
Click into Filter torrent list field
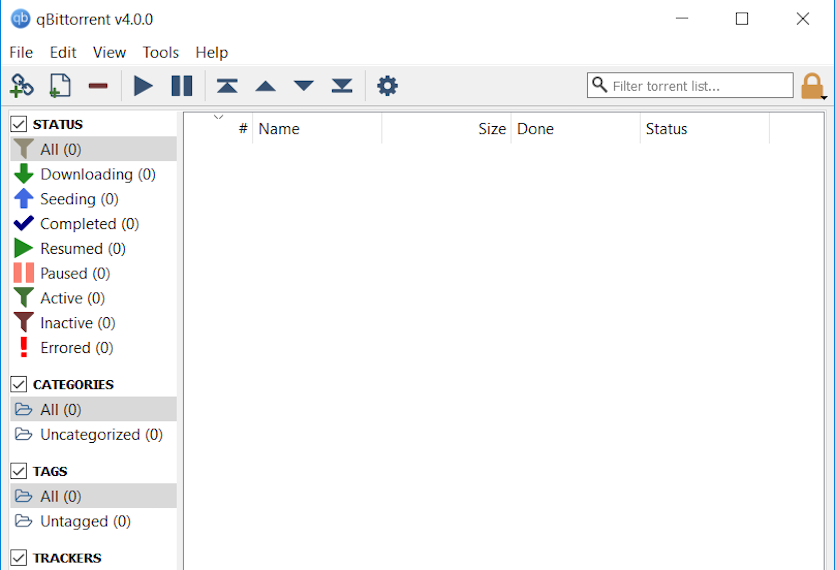[690, 85]
